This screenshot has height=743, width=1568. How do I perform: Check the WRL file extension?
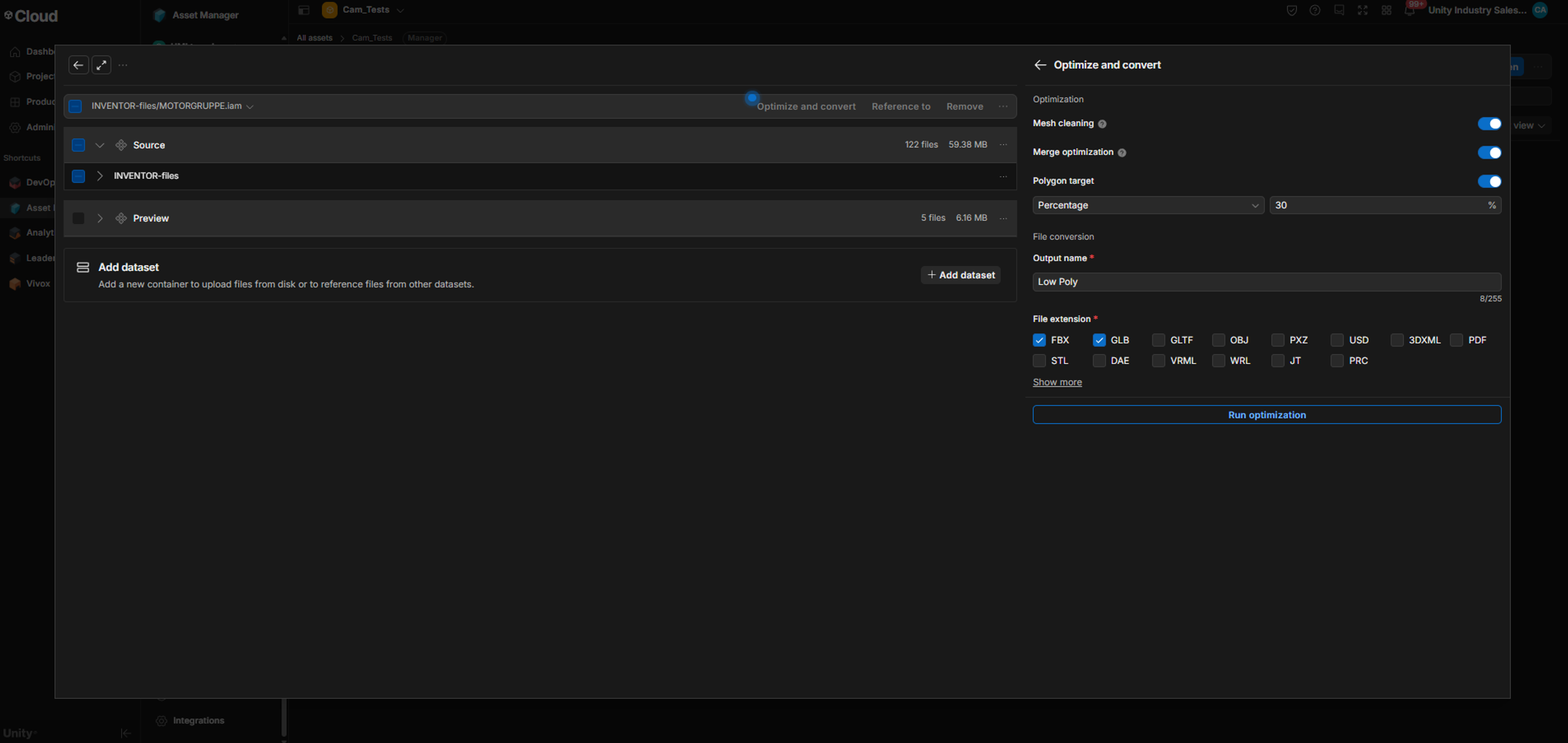1218,361
